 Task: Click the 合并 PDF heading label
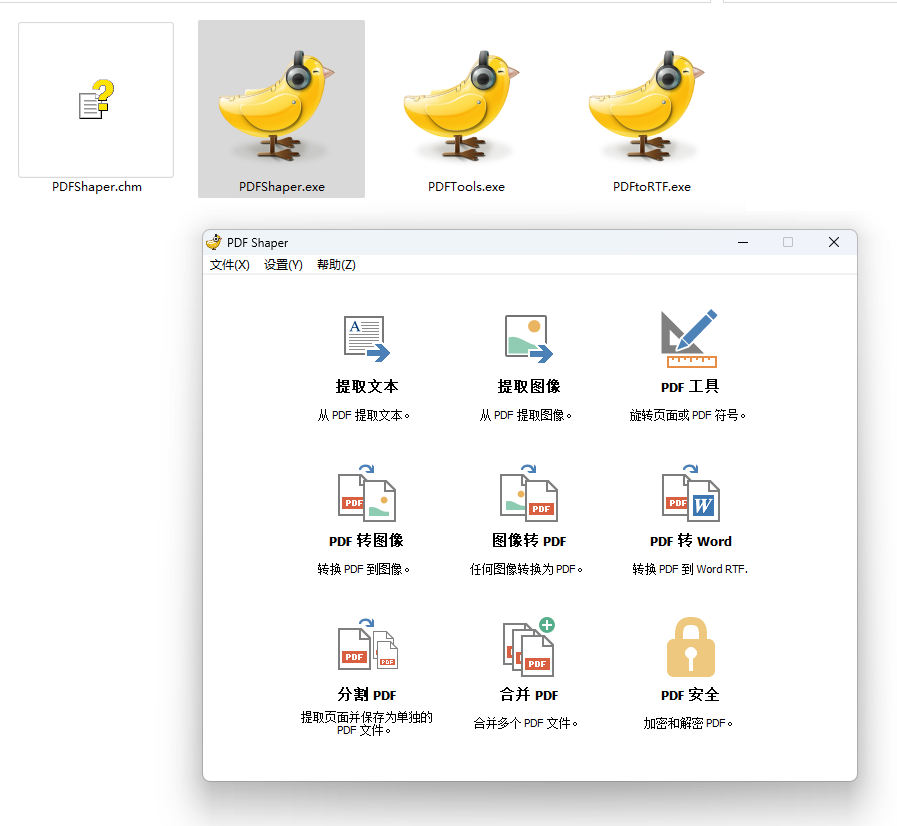529,694
